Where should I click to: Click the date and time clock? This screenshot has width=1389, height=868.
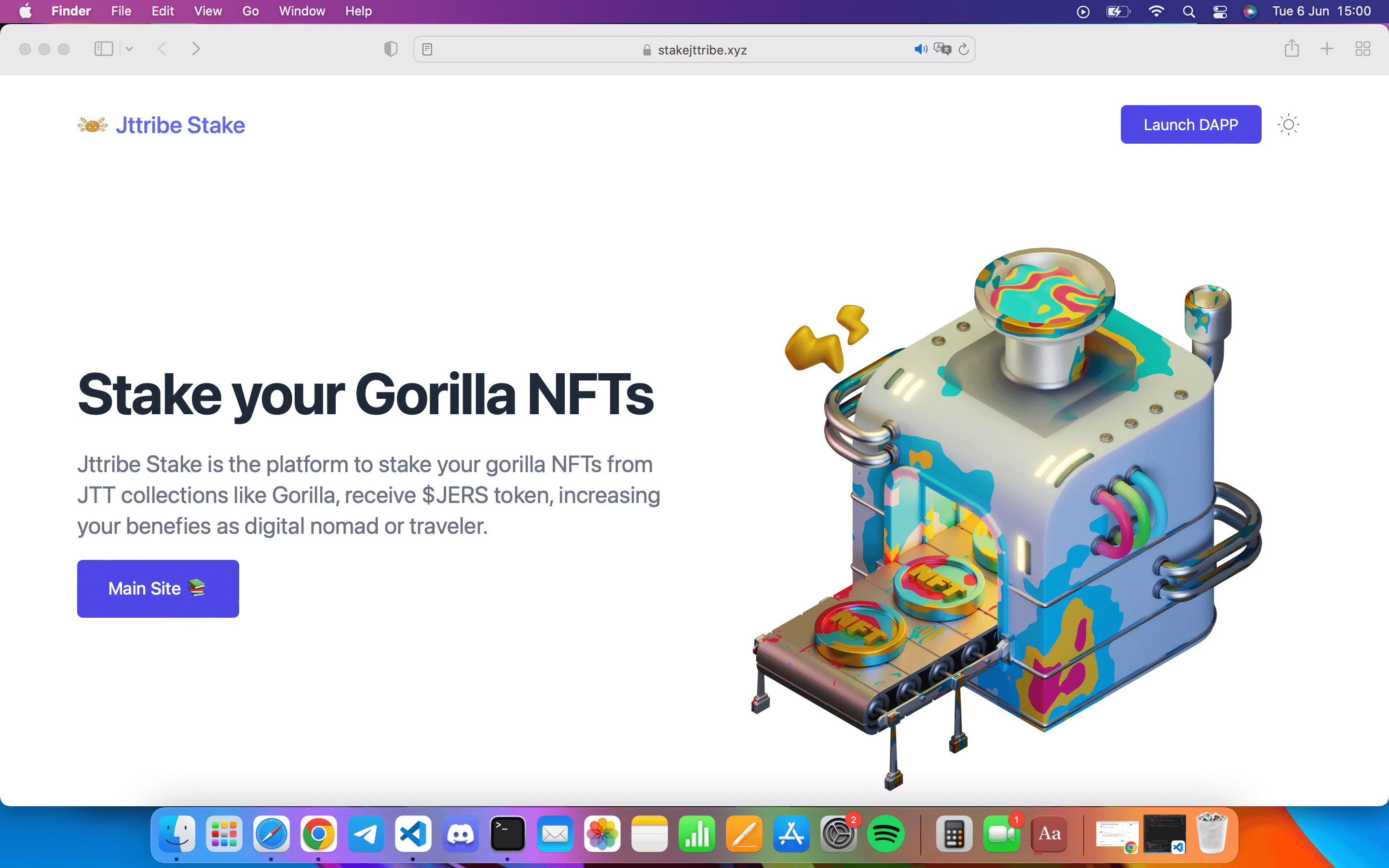click(1321, 11)
